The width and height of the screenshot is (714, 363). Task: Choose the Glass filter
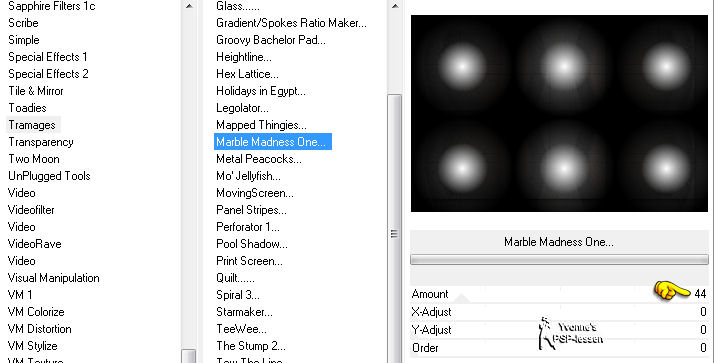[238, 6]
